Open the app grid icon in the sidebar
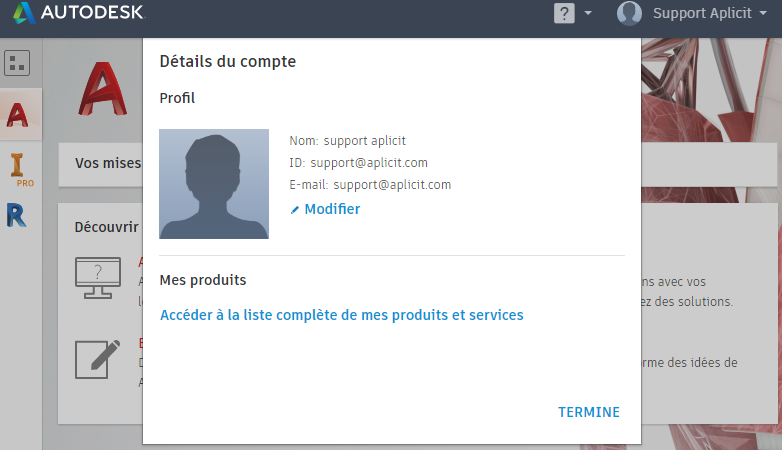 tap(17, 63)
